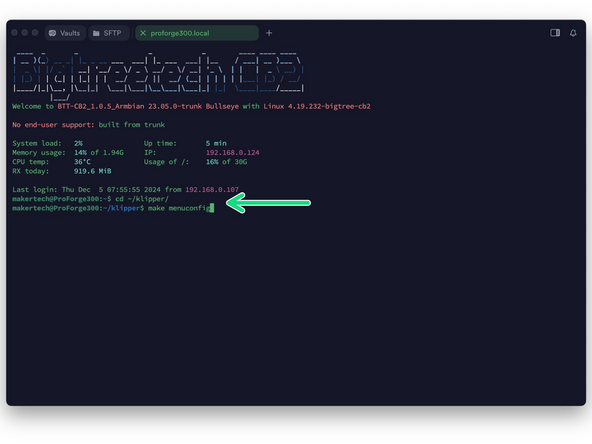The image size is (592, 444).
Task: Close the proforge300.local session icon
Action: point(143,33)
